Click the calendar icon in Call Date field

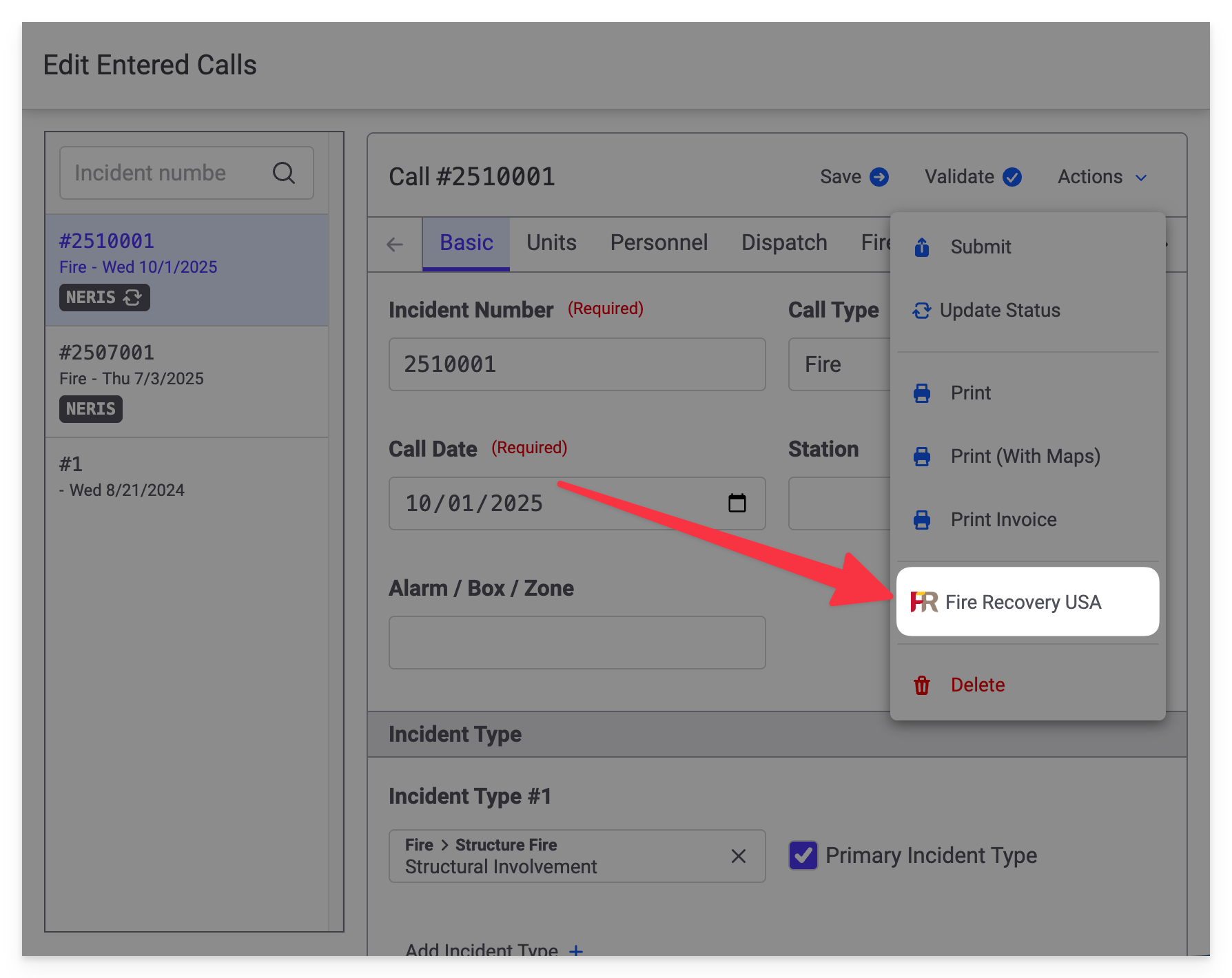(737, 503)
